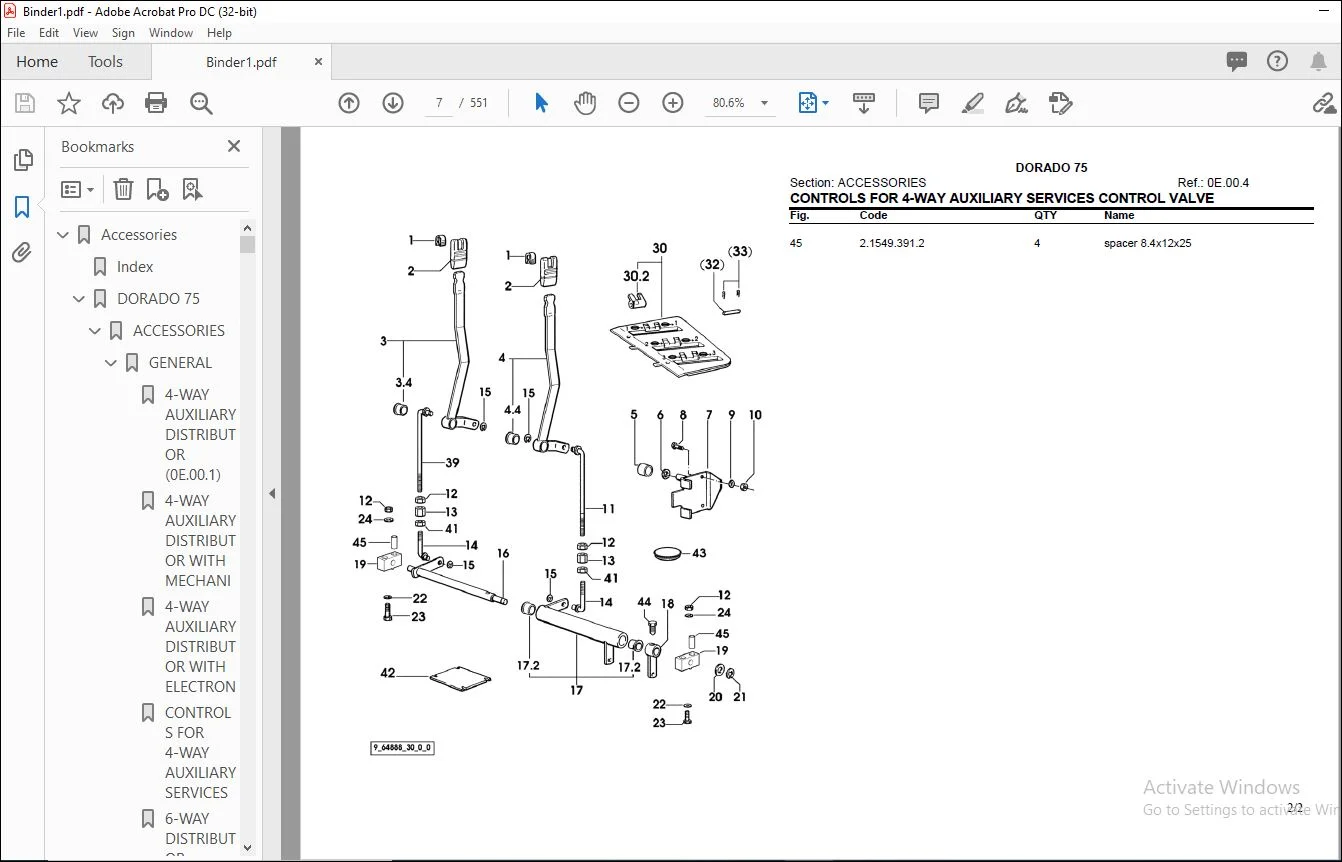The height and width of the screenshot is (862, 1342).
Task: Delete the selected bookmark
Action: pos(123,189)
